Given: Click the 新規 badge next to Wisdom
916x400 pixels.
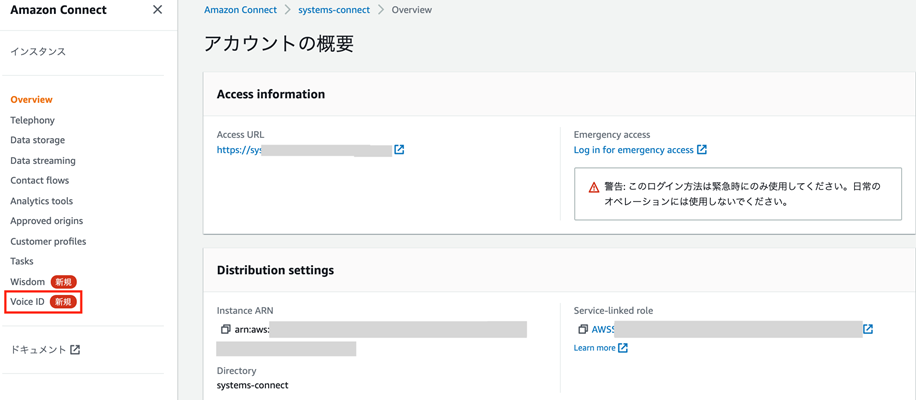Looking at the screenshot, I should pyautogui.click(x=64, y=282).
